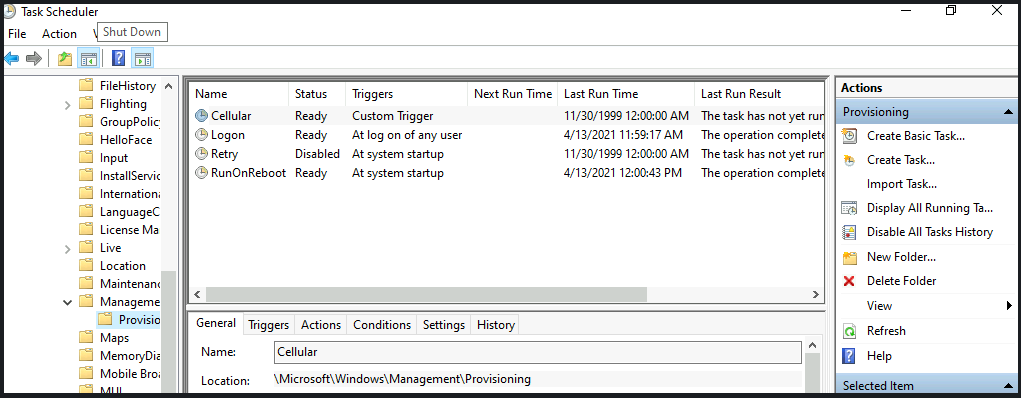Click the Create Task... action
Viewport: 1021px width, 398px height.
(901, 160)
